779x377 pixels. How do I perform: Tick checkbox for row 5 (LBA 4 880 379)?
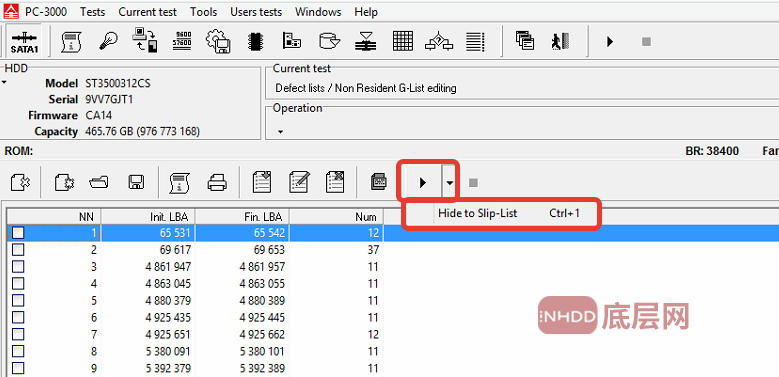point(18,301)
